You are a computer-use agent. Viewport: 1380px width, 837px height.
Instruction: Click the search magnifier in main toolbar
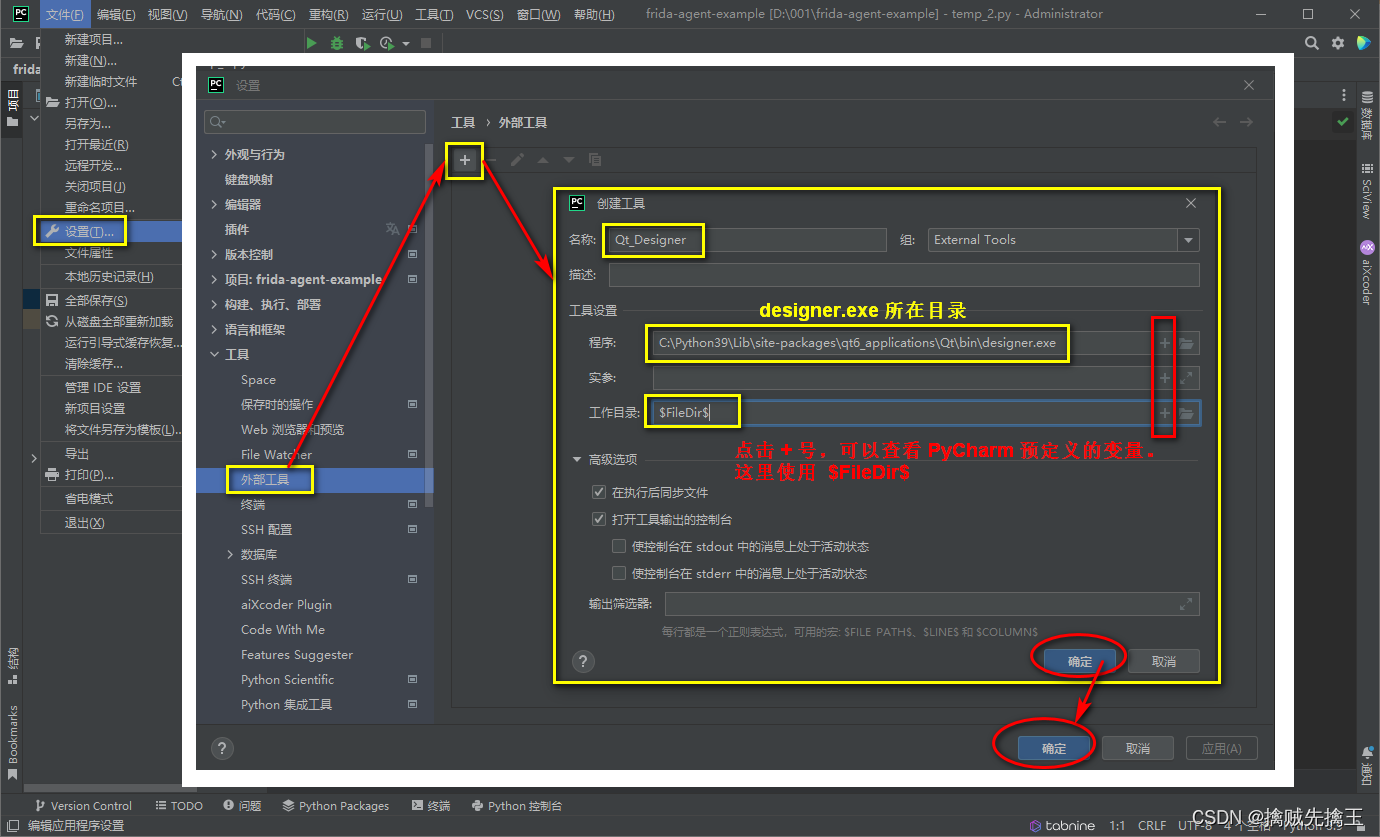pyautogui.click(x=1312, y=43)
